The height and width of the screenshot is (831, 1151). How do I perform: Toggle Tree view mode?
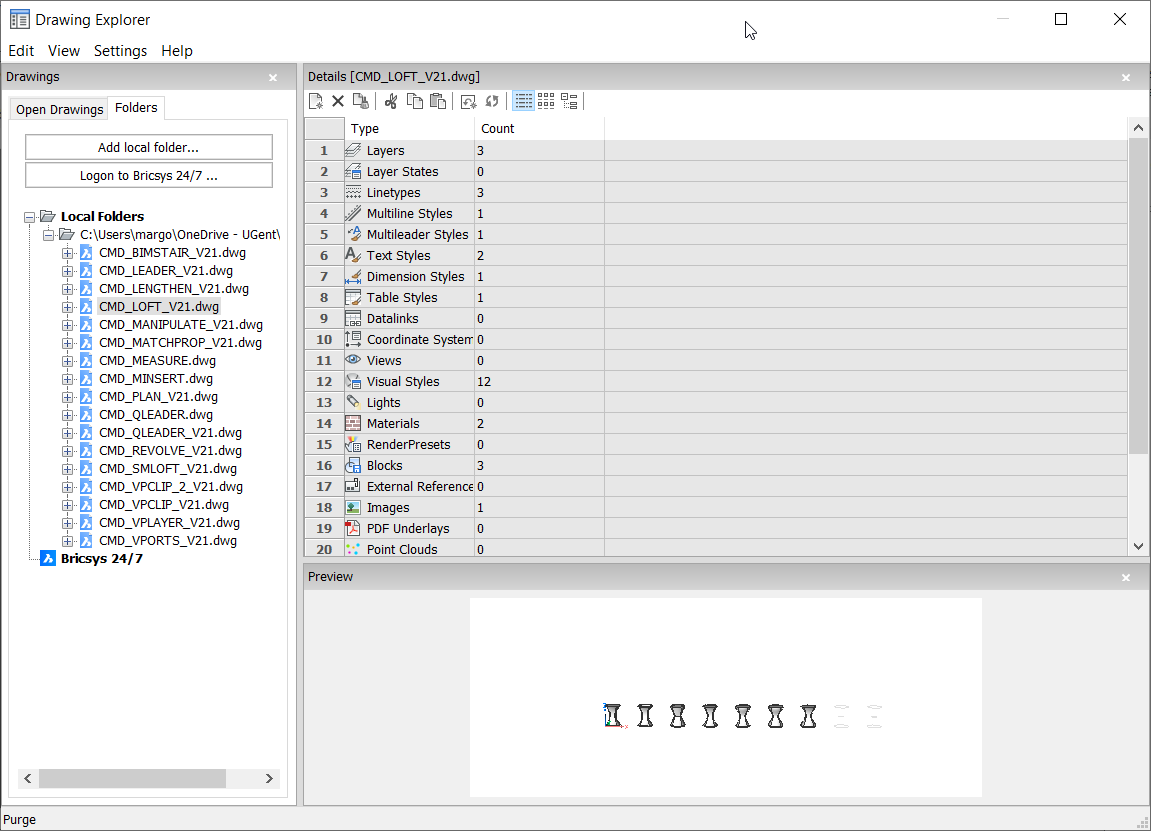pos(569,101)
